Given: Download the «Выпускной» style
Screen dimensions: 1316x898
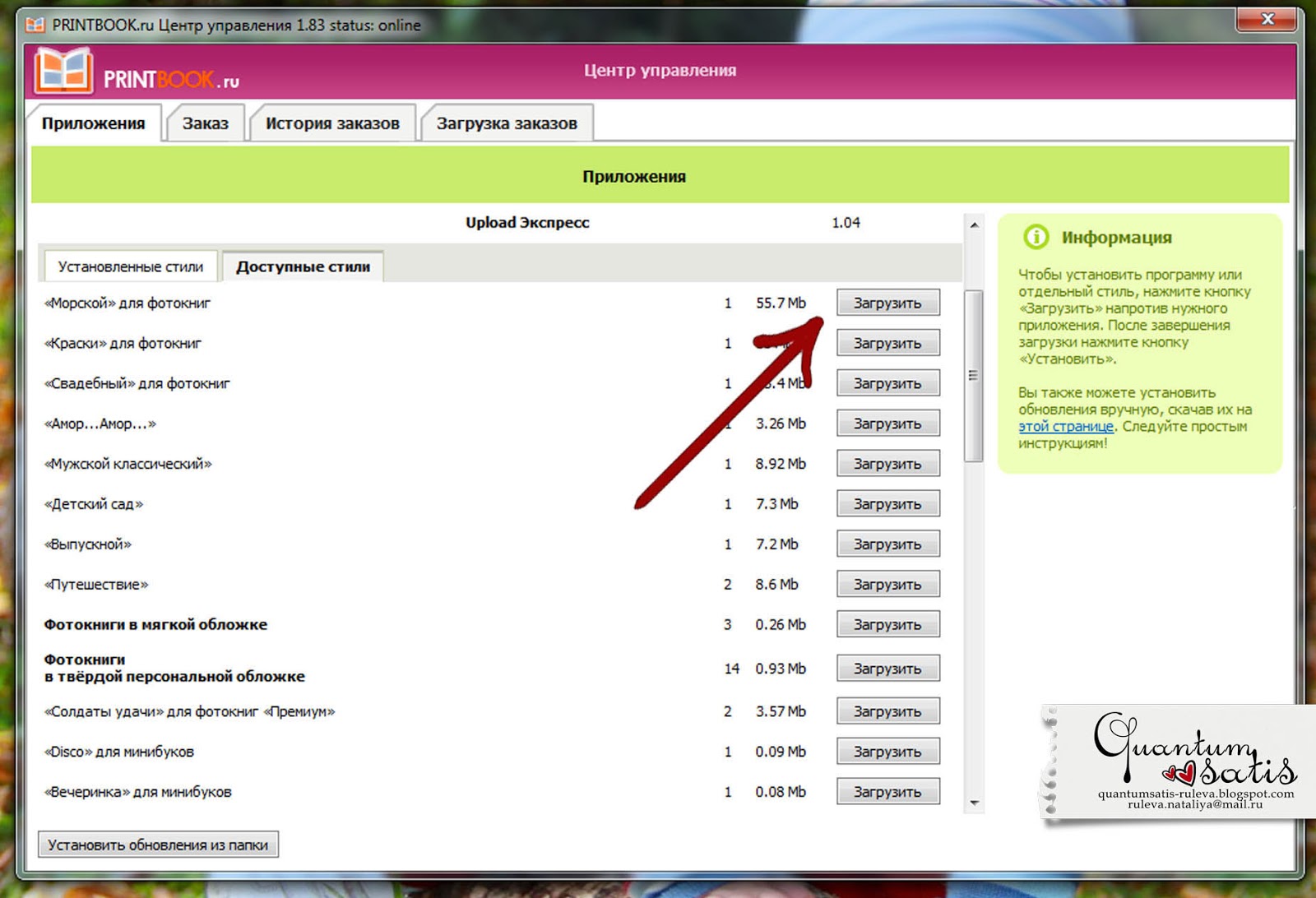Looking at the screenshot, I should (887, 544).
